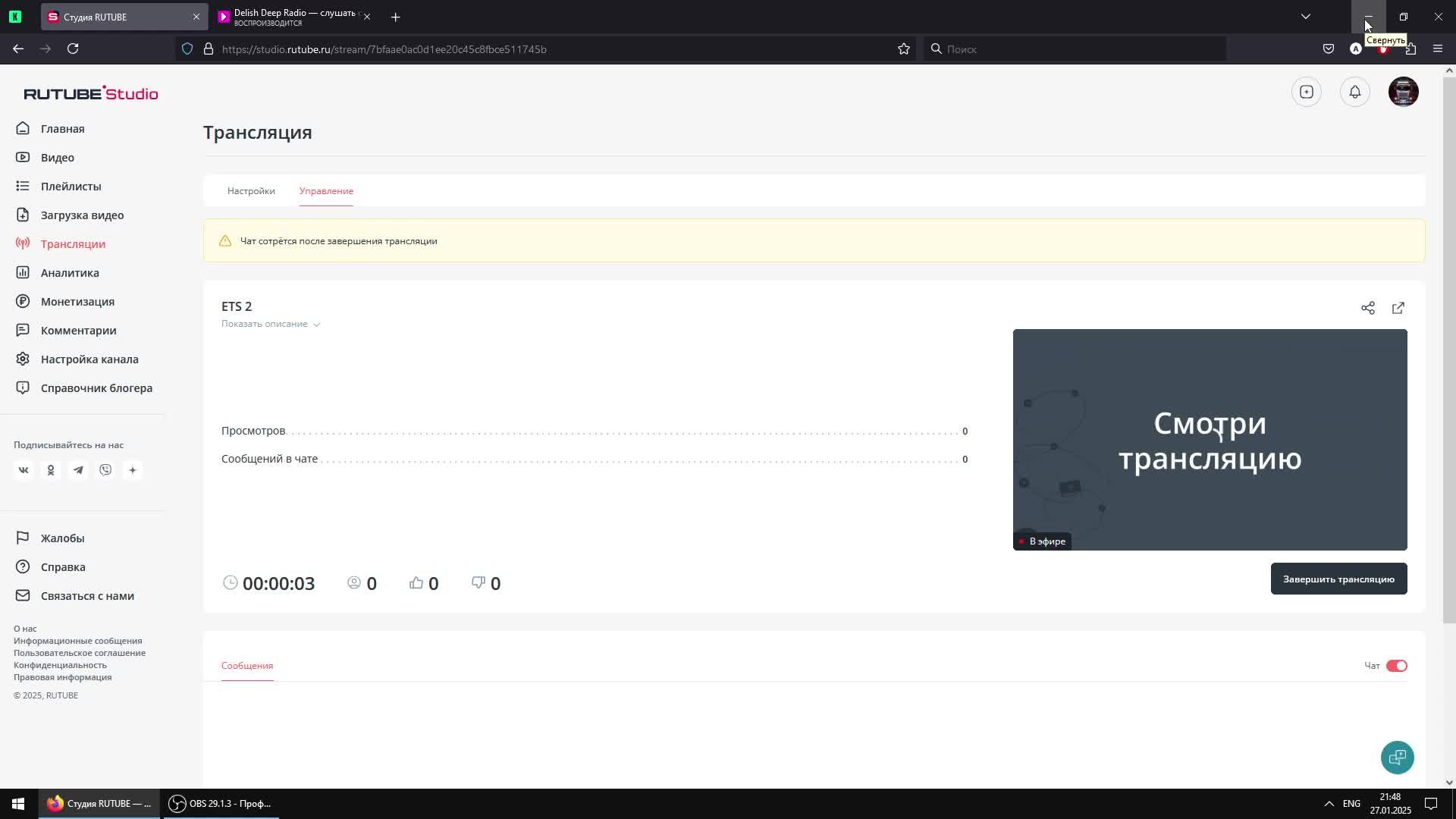
Task: Click the add content plus icon
Action: (1307, 92)
